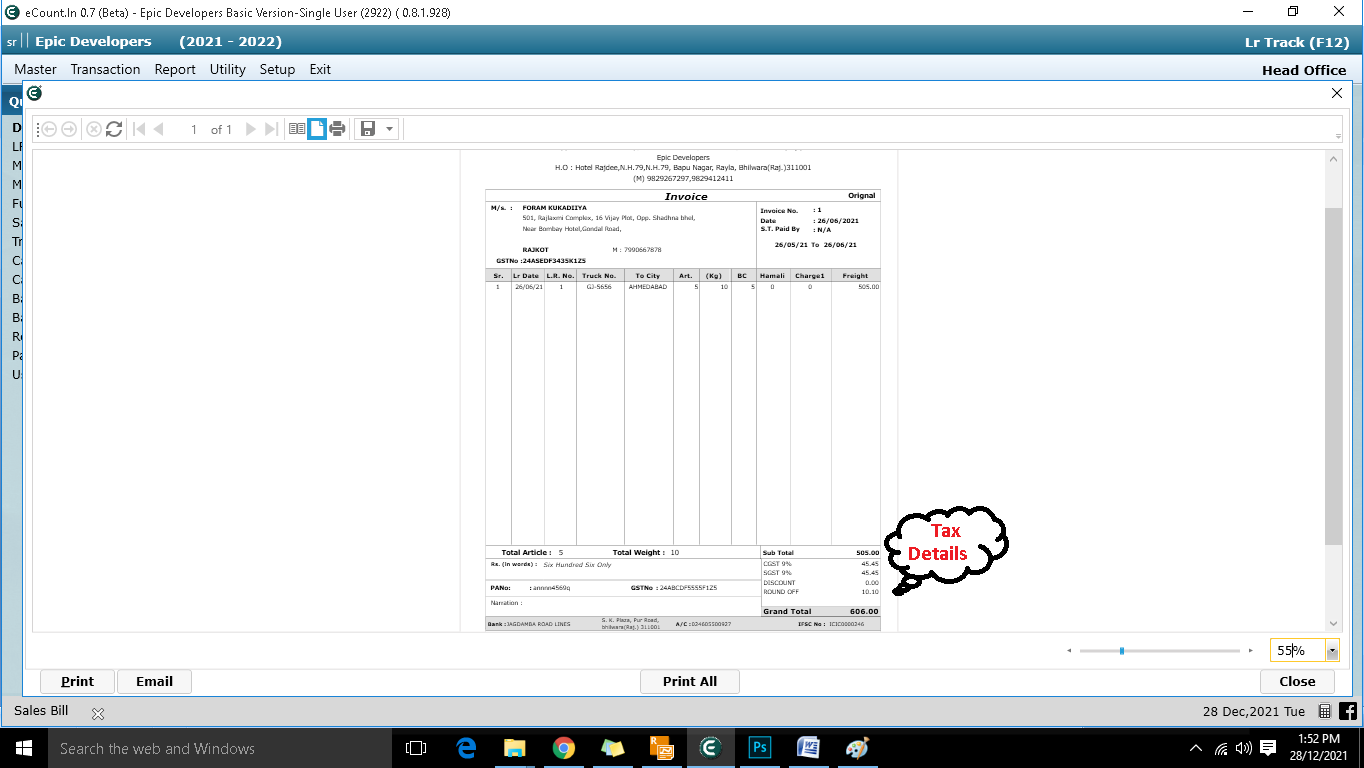The height and width of the screenshot is (768, 1364).
Task: Show hidden system tray icons
Action: coord(1195,748)
